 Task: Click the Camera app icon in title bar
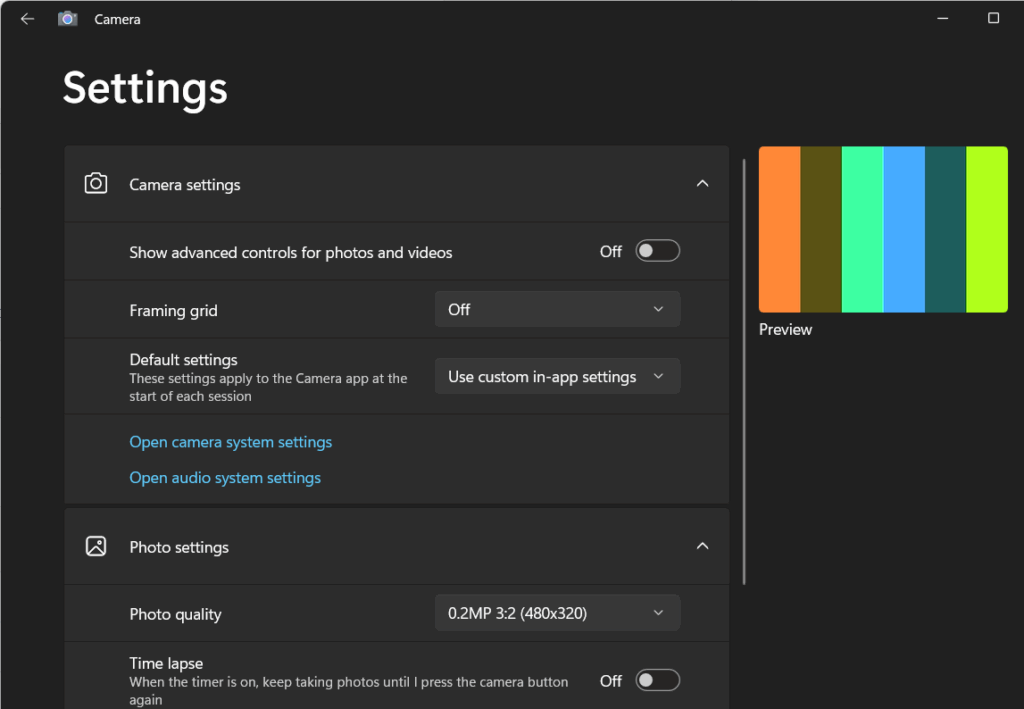[67, 19]
